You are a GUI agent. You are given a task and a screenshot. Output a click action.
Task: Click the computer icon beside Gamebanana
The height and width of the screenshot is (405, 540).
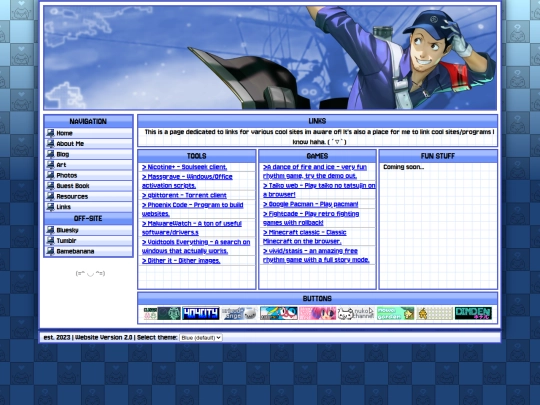coord(50,251)
